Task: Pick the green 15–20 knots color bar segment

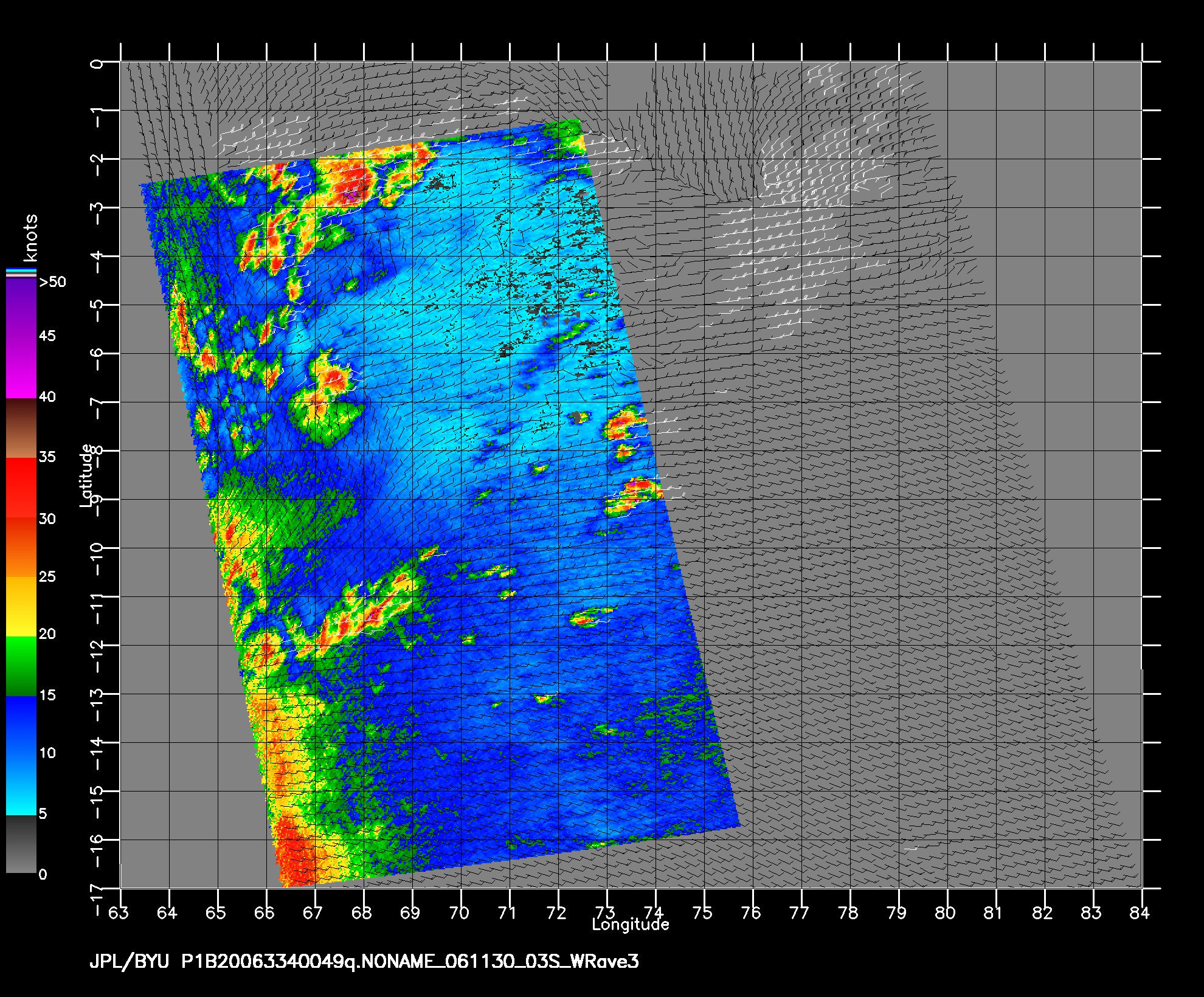Action: click(x=21, y=666)
